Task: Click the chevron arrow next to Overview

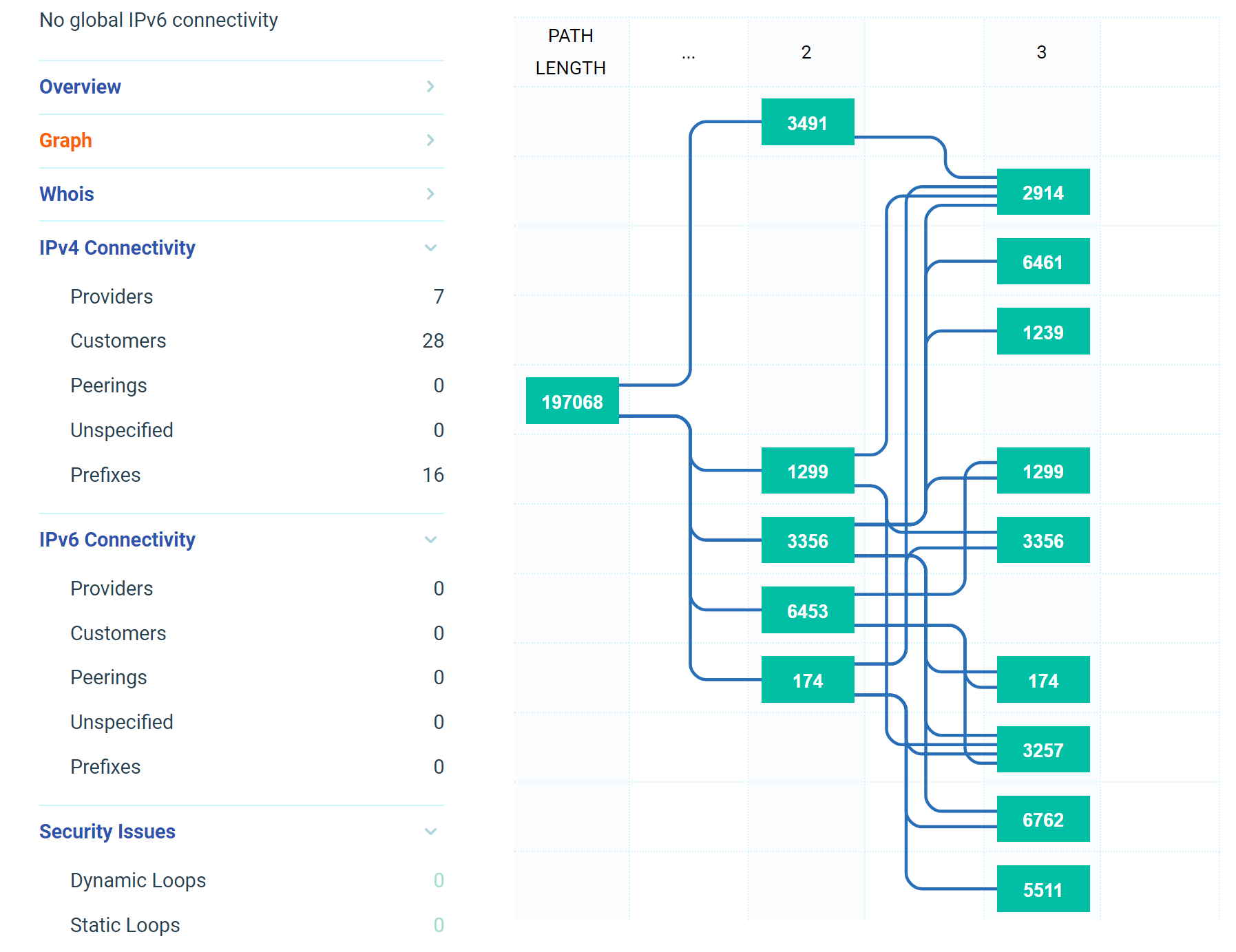Action: point(430,87)
